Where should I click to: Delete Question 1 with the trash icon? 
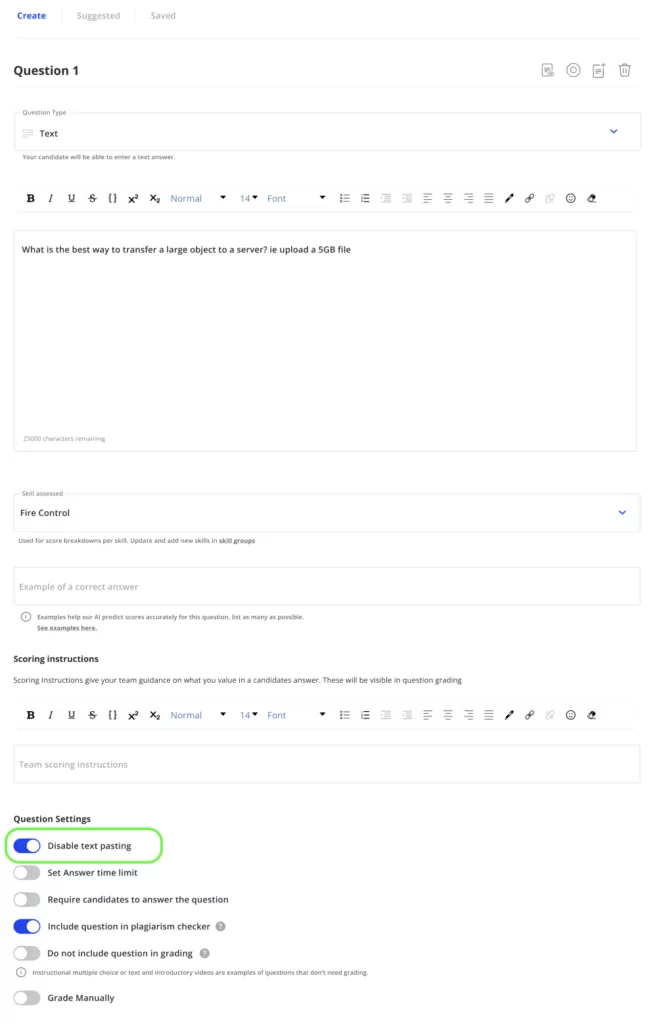click(x=624, y=70)
